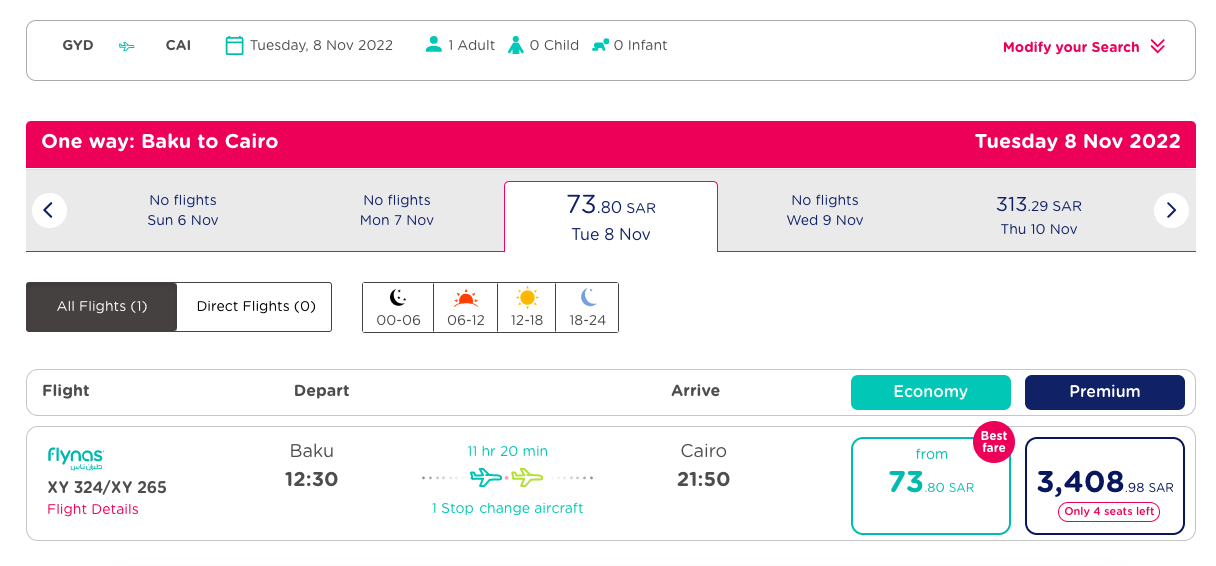This screenshot has height=566, width=1216.
Task: Click the infant passenger icon
Action: coord(600,45)
